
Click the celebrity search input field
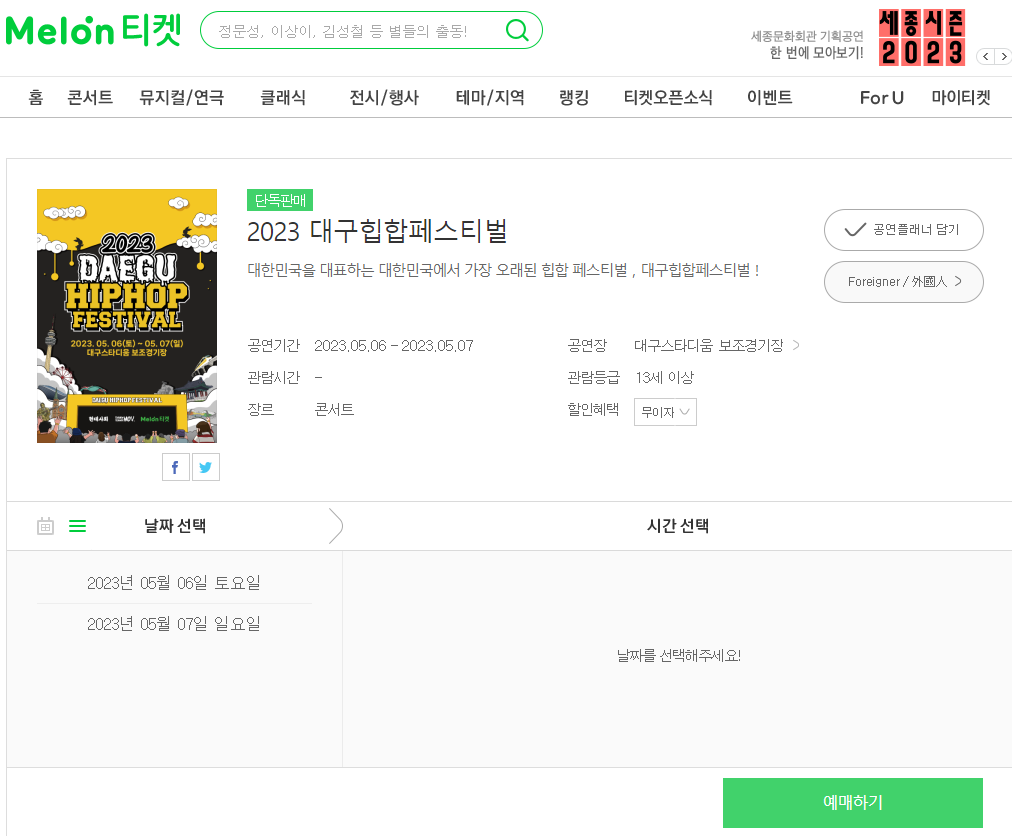tap(350, 30)
